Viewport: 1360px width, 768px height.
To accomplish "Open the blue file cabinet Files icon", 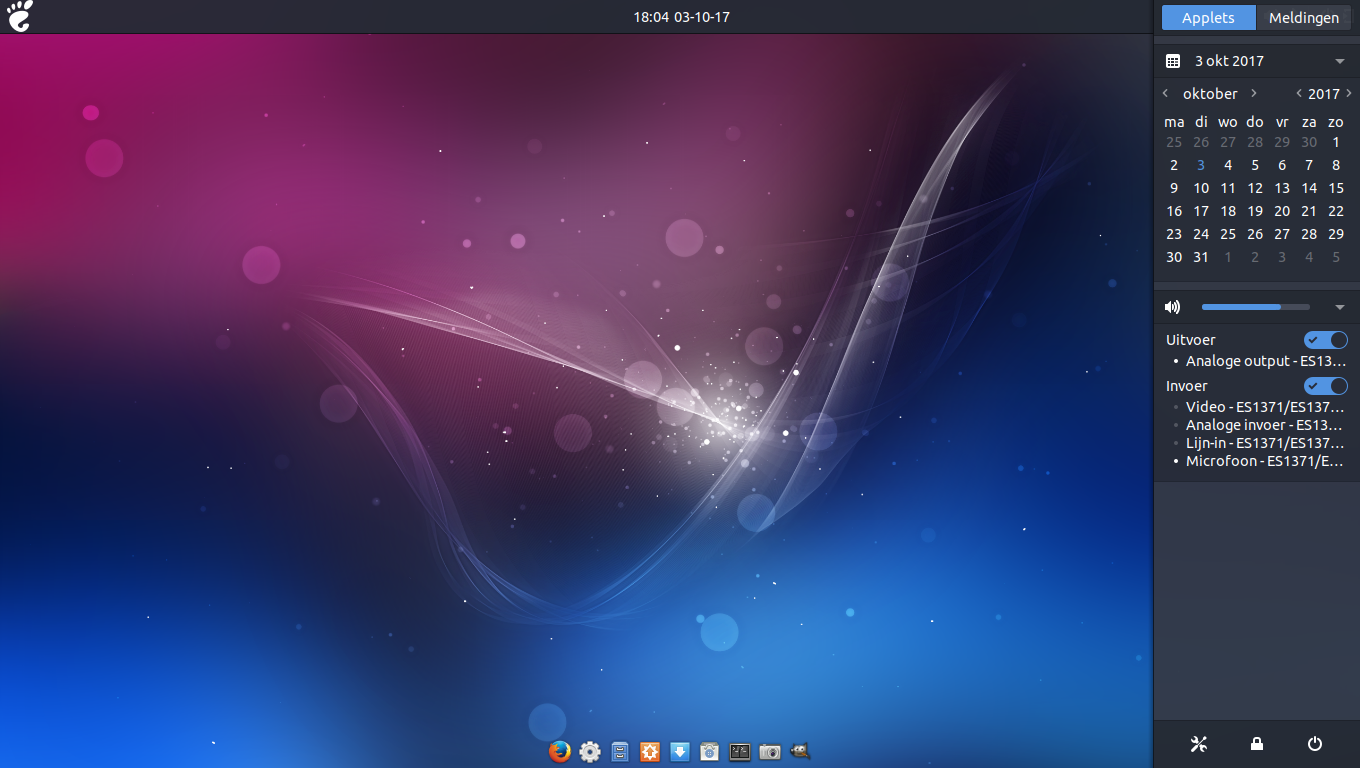I will coord(620,751).
